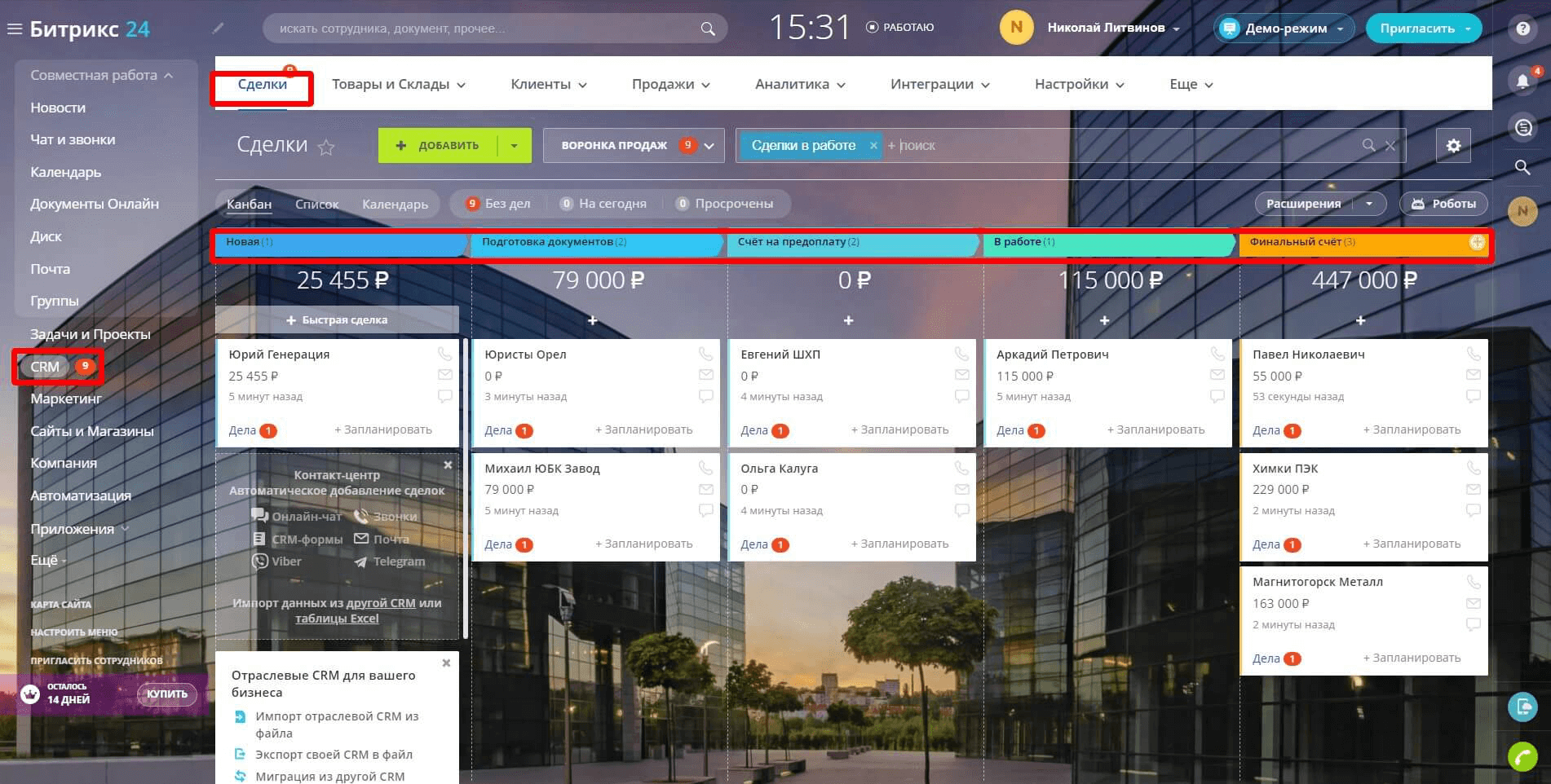
Task: Click the Роботы icon button
Action: [1443, 204]
